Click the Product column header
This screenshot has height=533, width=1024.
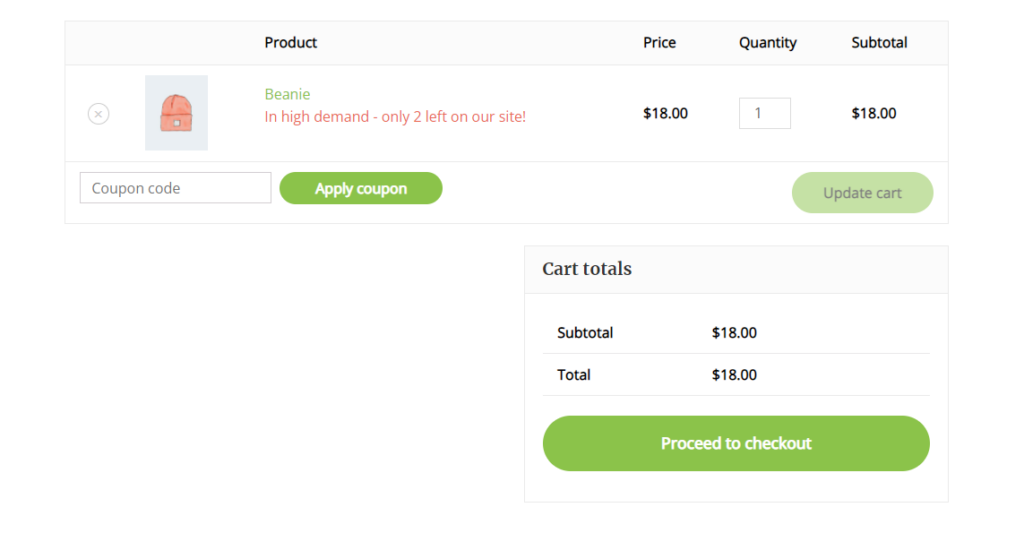(x=291, y=42)
